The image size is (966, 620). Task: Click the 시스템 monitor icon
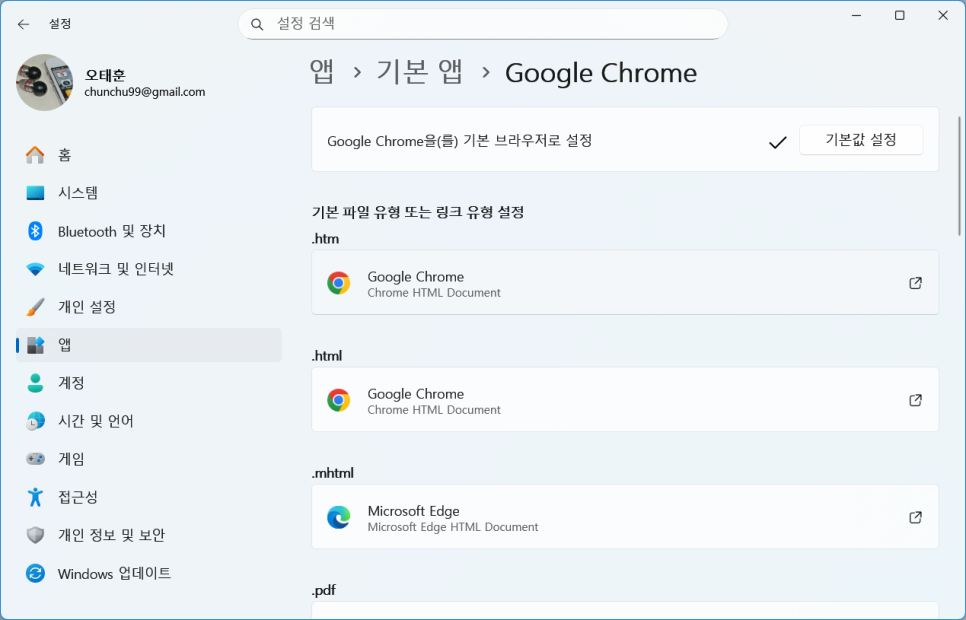tap(35, 193)
